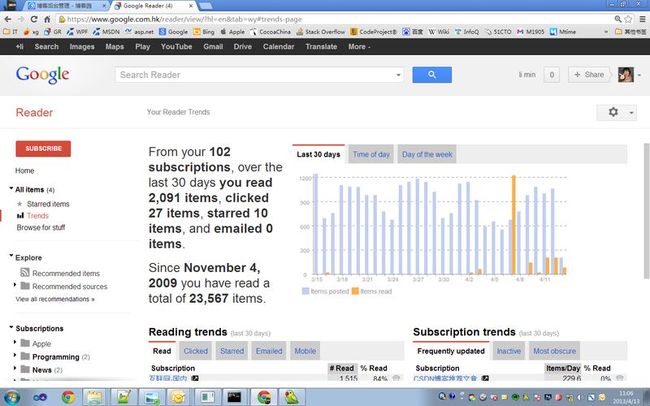Open the Search Reader dropdown arrow

pyautogui.click(x=398, y=75)
